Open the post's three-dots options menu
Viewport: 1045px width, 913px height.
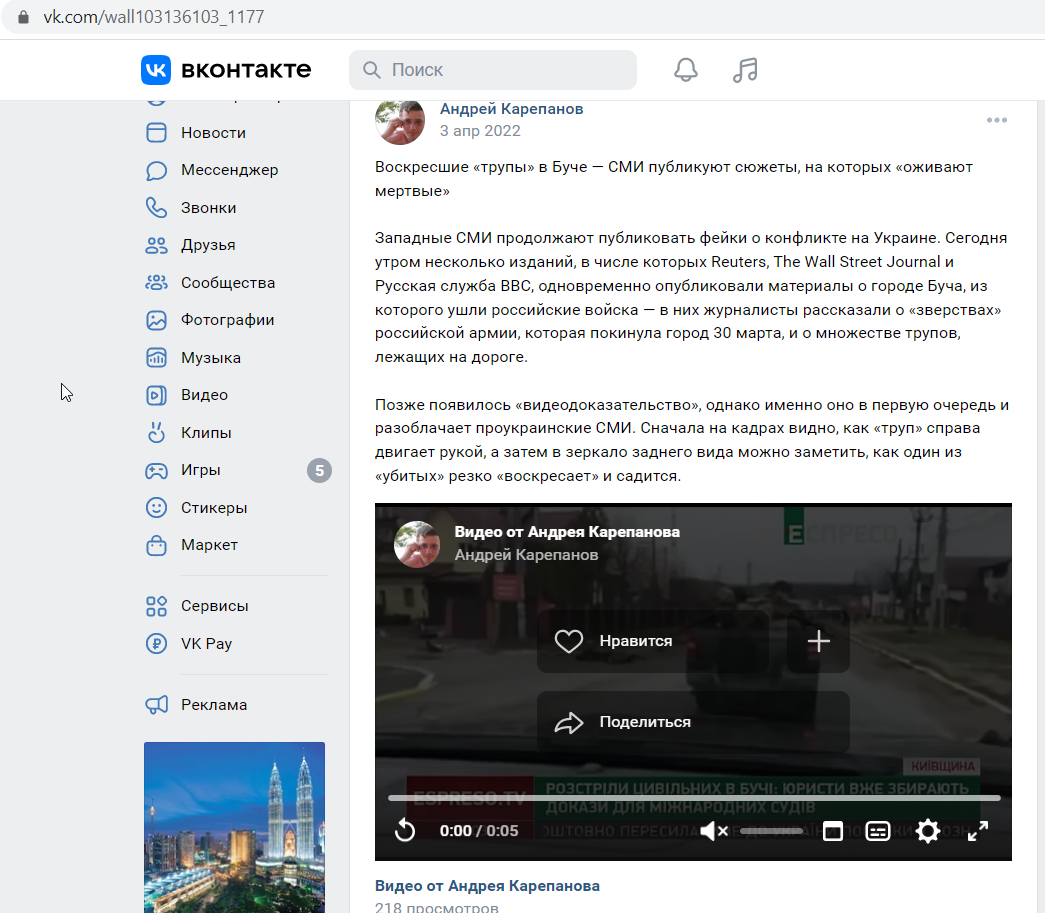(997, 120)
